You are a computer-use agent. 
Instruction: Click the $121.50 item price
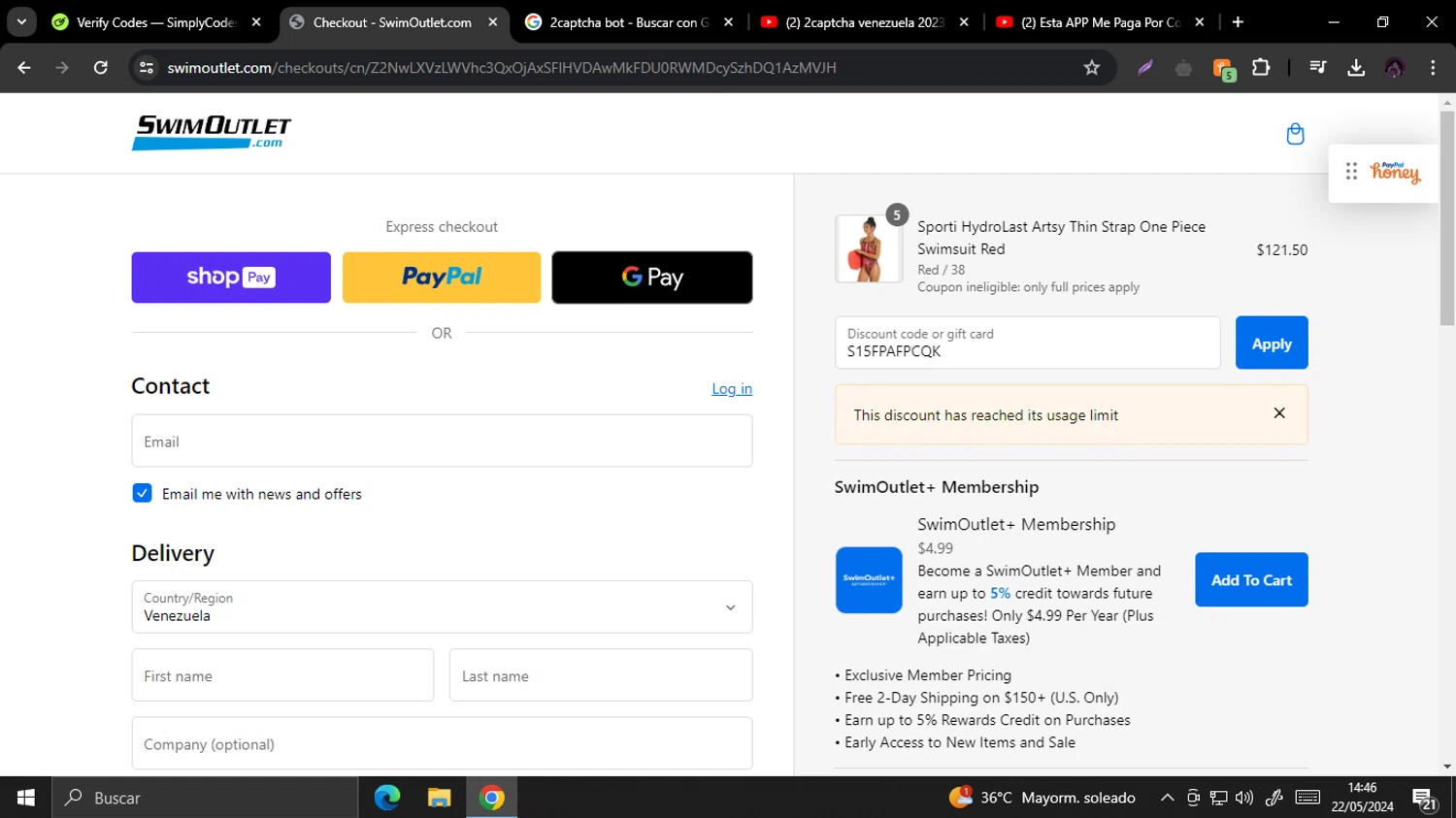coord(1281,249)
